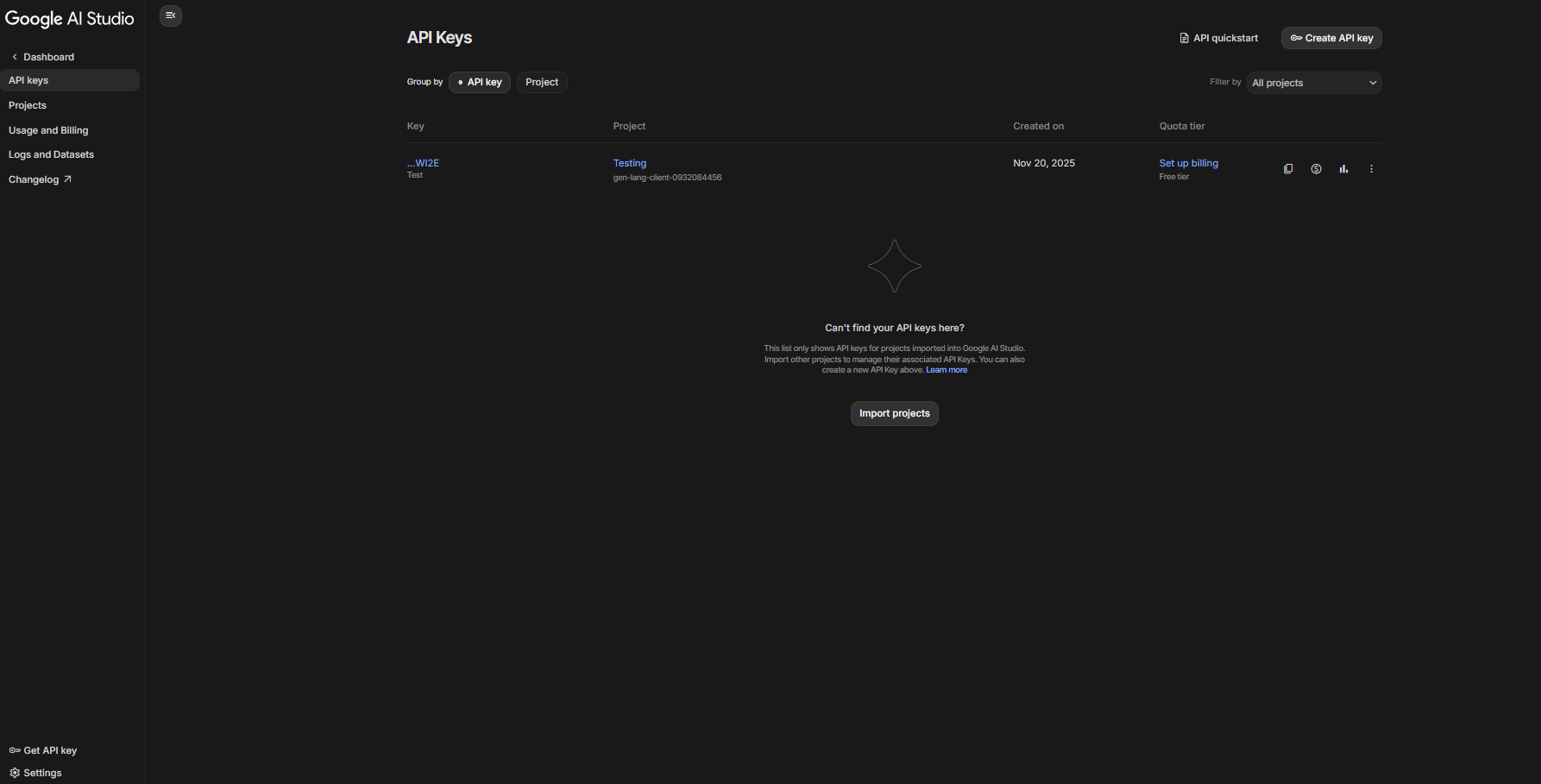
Task: Collapse the sidebar with the panel toggle icon
Action: pyautogui.click(x=171, y=16)
